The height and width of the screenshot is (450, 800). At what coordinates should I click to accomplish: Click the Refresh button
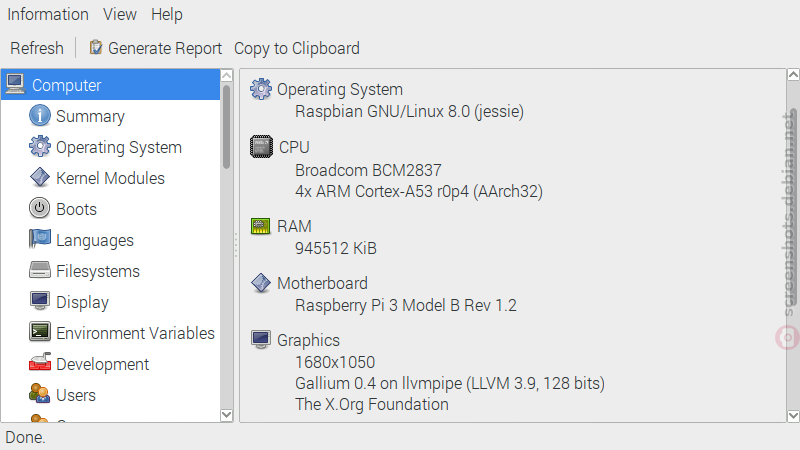point(37,48)
